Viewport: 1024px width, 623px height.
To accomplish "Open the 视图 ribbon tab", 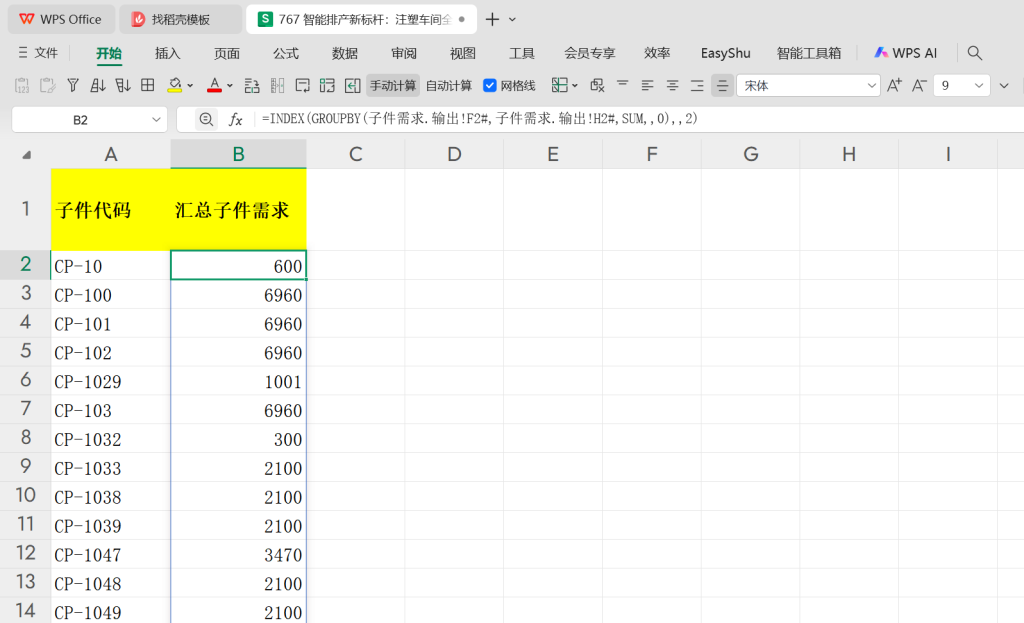I will tap(463, 54).
